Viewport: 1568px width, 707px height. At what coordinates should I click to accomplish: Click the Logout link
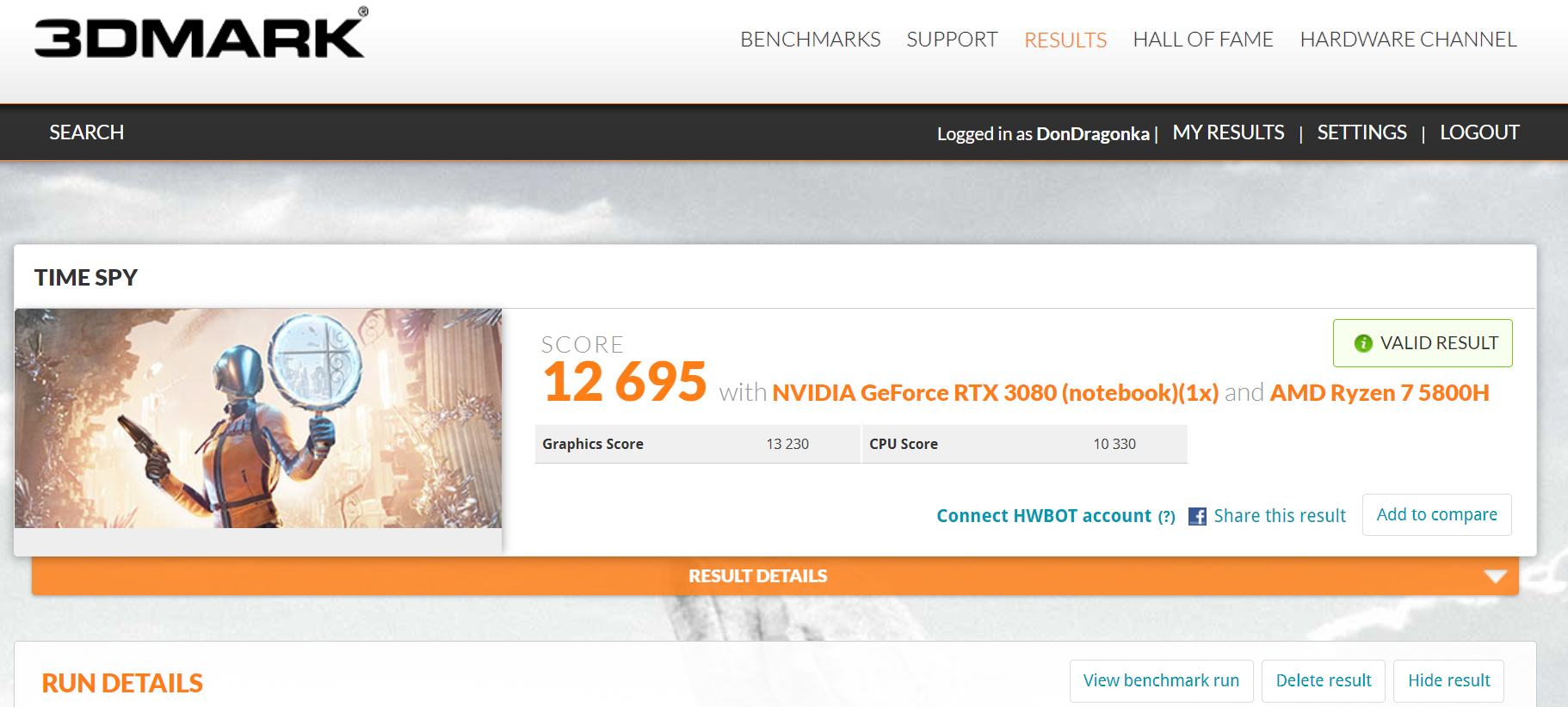pyautogui.click(x=1479, y=132)
